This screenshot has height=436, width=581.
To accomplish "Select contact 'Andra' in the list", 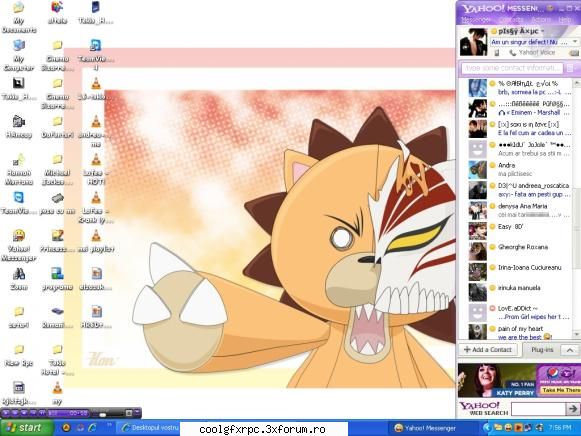I will [x=519, y=169].
